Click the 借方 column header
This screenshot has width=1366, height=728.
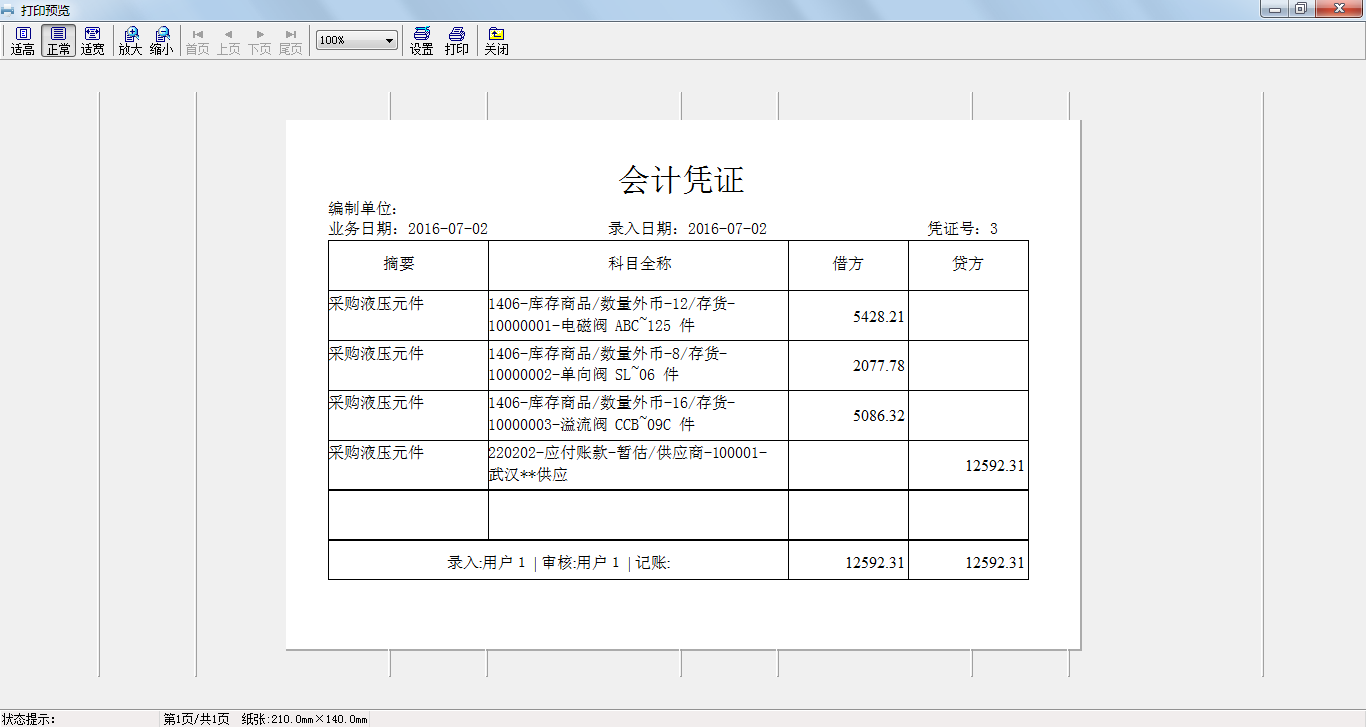point(848,264)
